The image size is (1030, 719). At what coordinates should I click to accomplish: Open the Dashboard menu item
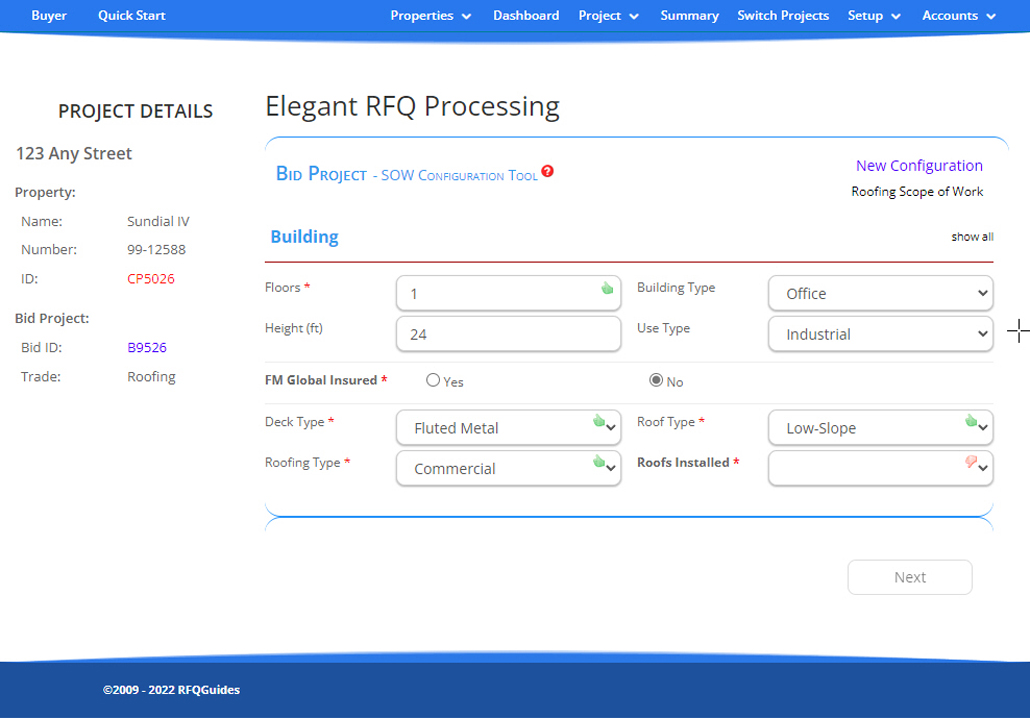pos(526,16)
